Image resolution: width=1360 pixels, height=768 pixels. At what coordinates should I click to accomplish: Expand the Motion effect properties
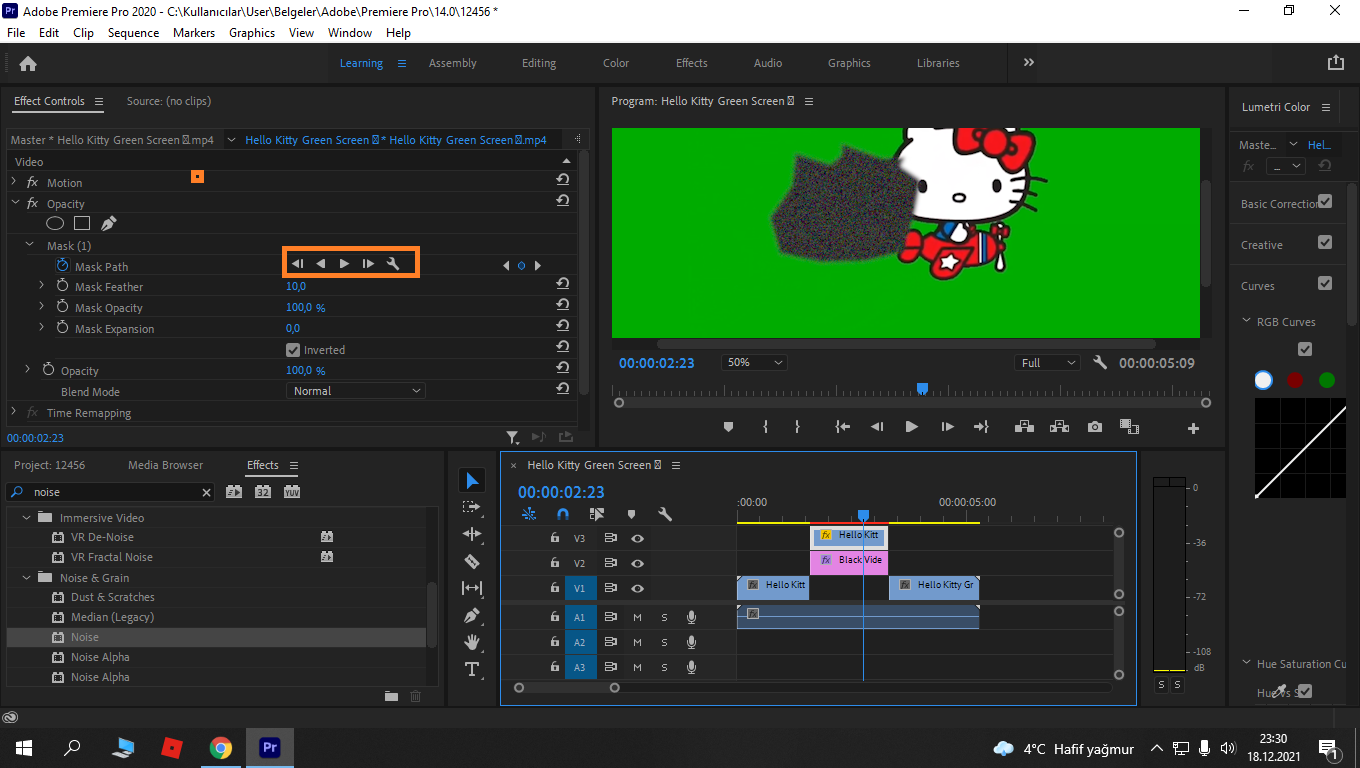coord(14,182)
